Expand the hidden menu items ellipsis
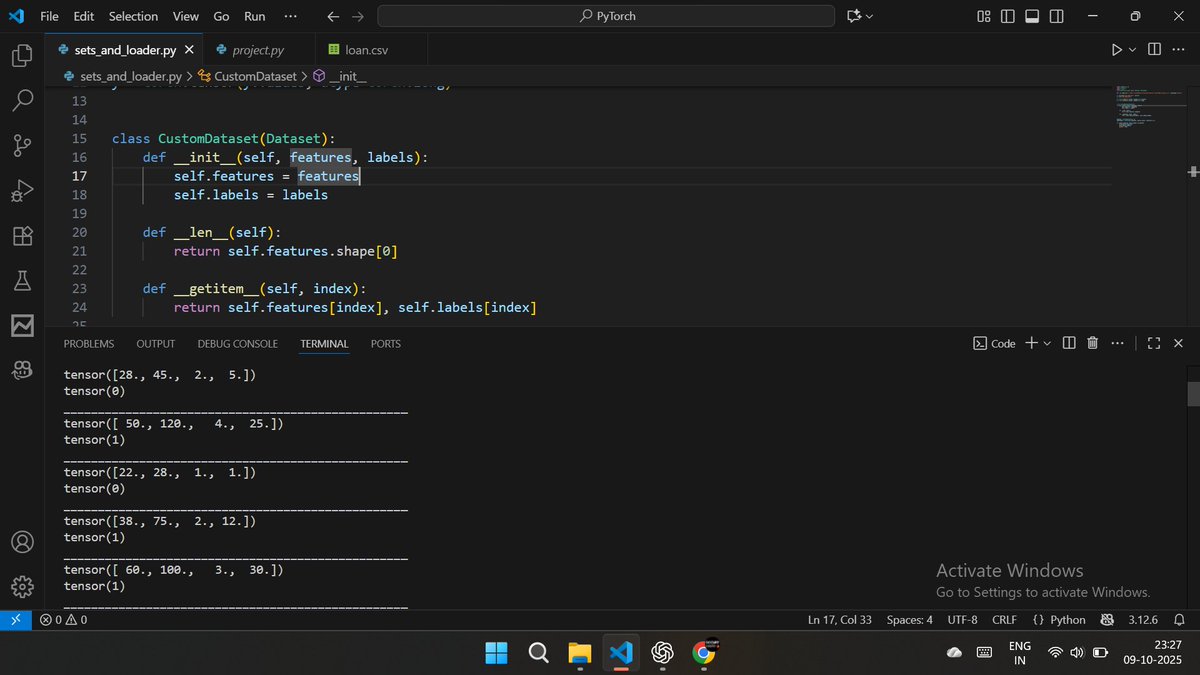Screen dimensions: 1200x675 tap(290, 16)
